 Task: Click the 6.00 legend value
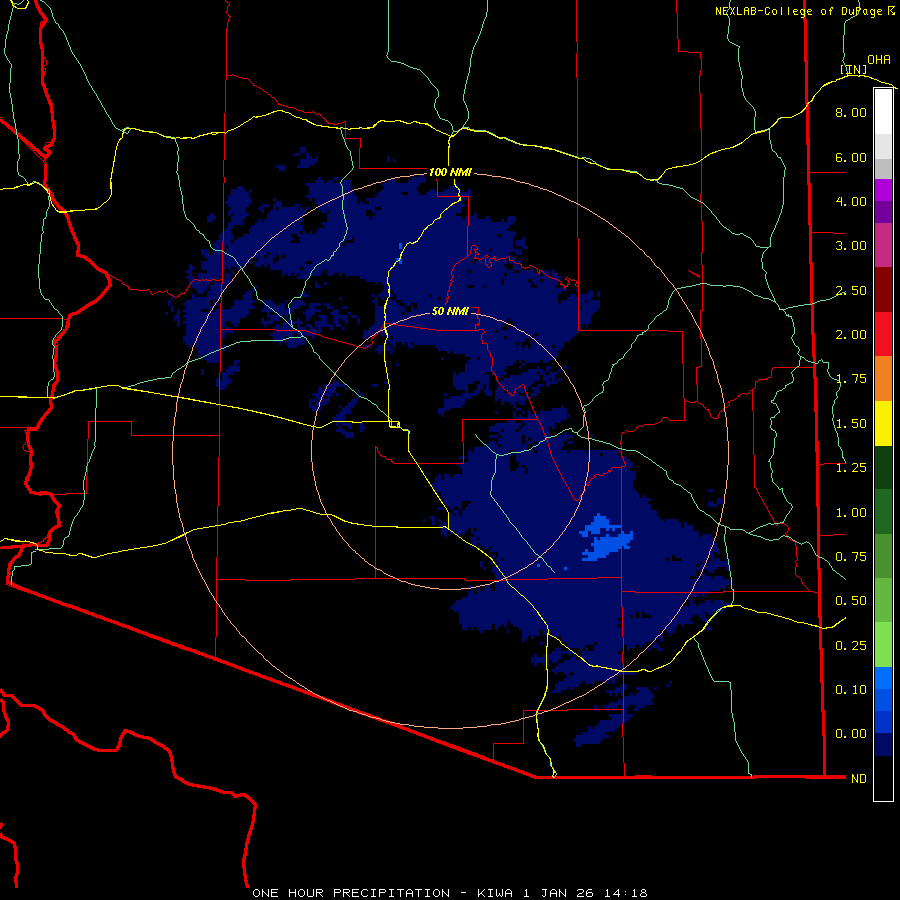(851, 157)
